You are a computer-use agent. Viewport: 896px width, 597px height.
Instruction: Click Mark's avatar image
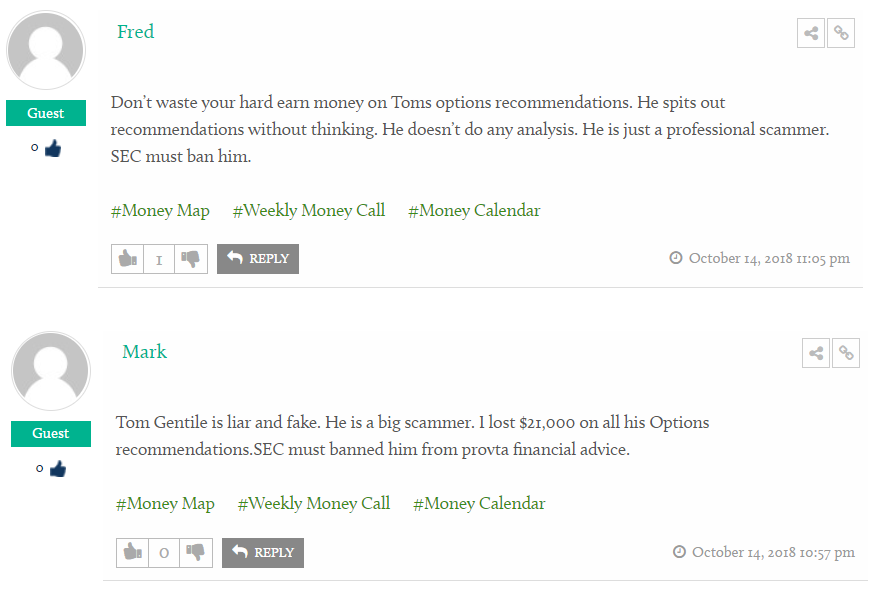(51, 371)
